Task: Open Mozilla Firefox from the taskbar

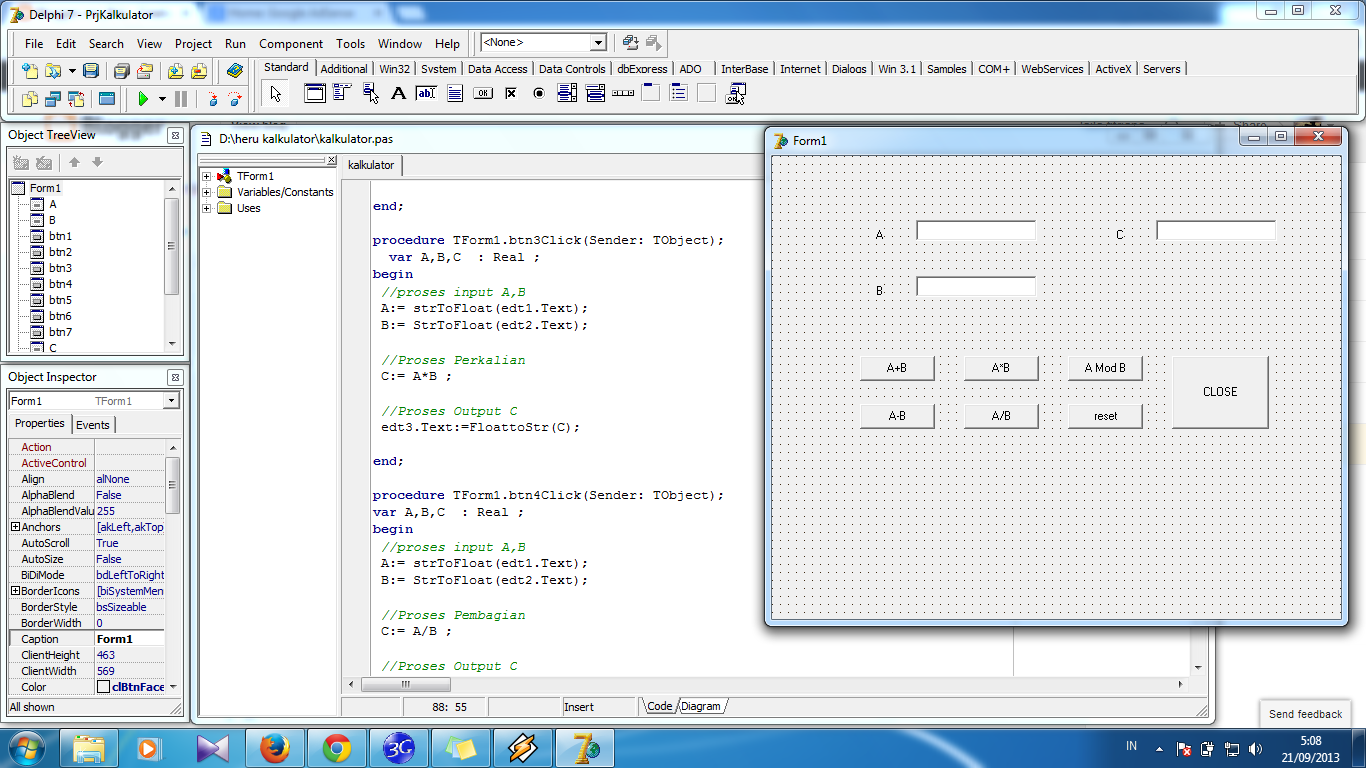Action: [274, 748]
